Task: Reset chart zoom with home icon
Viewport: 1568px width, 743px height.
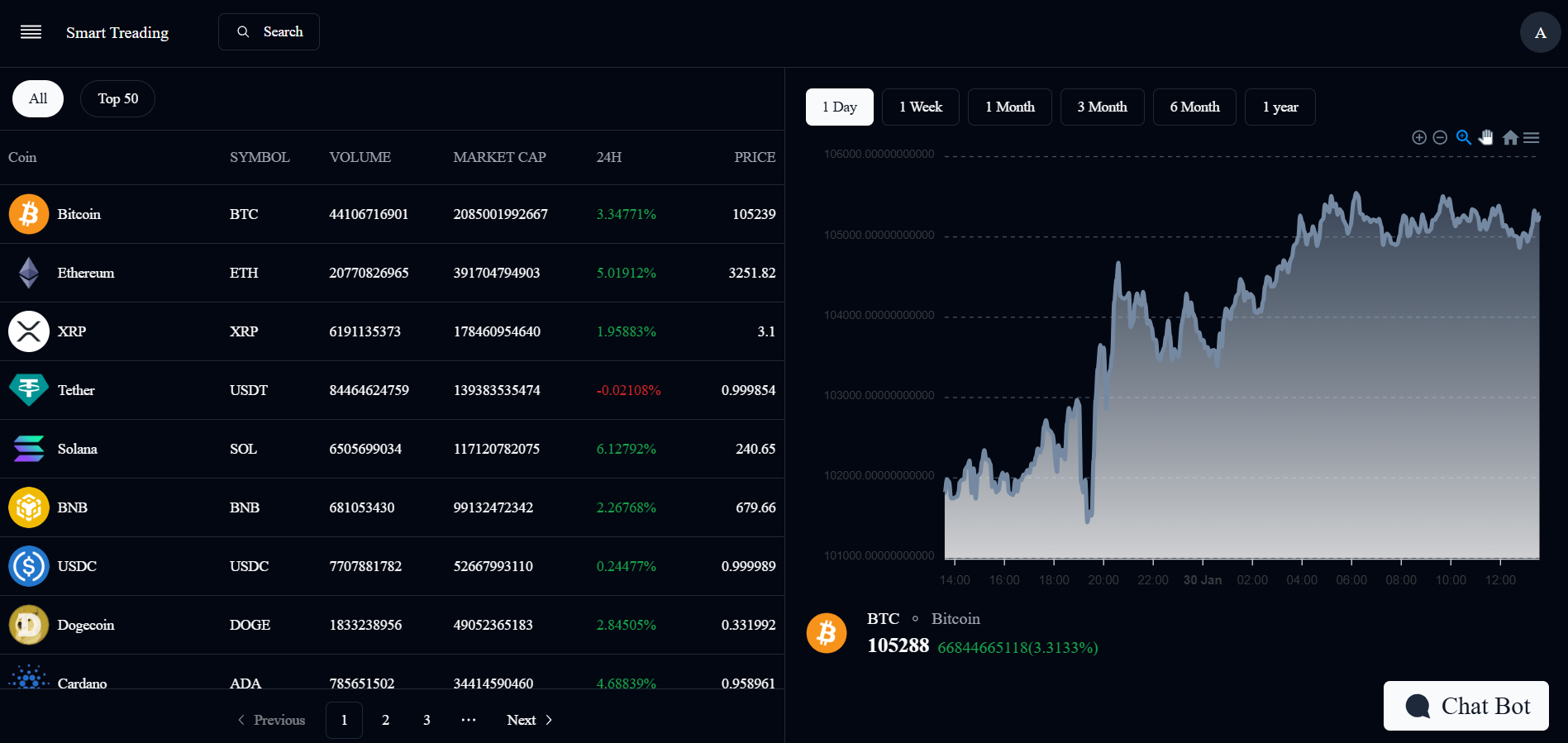Action: tap(1510, 137)
